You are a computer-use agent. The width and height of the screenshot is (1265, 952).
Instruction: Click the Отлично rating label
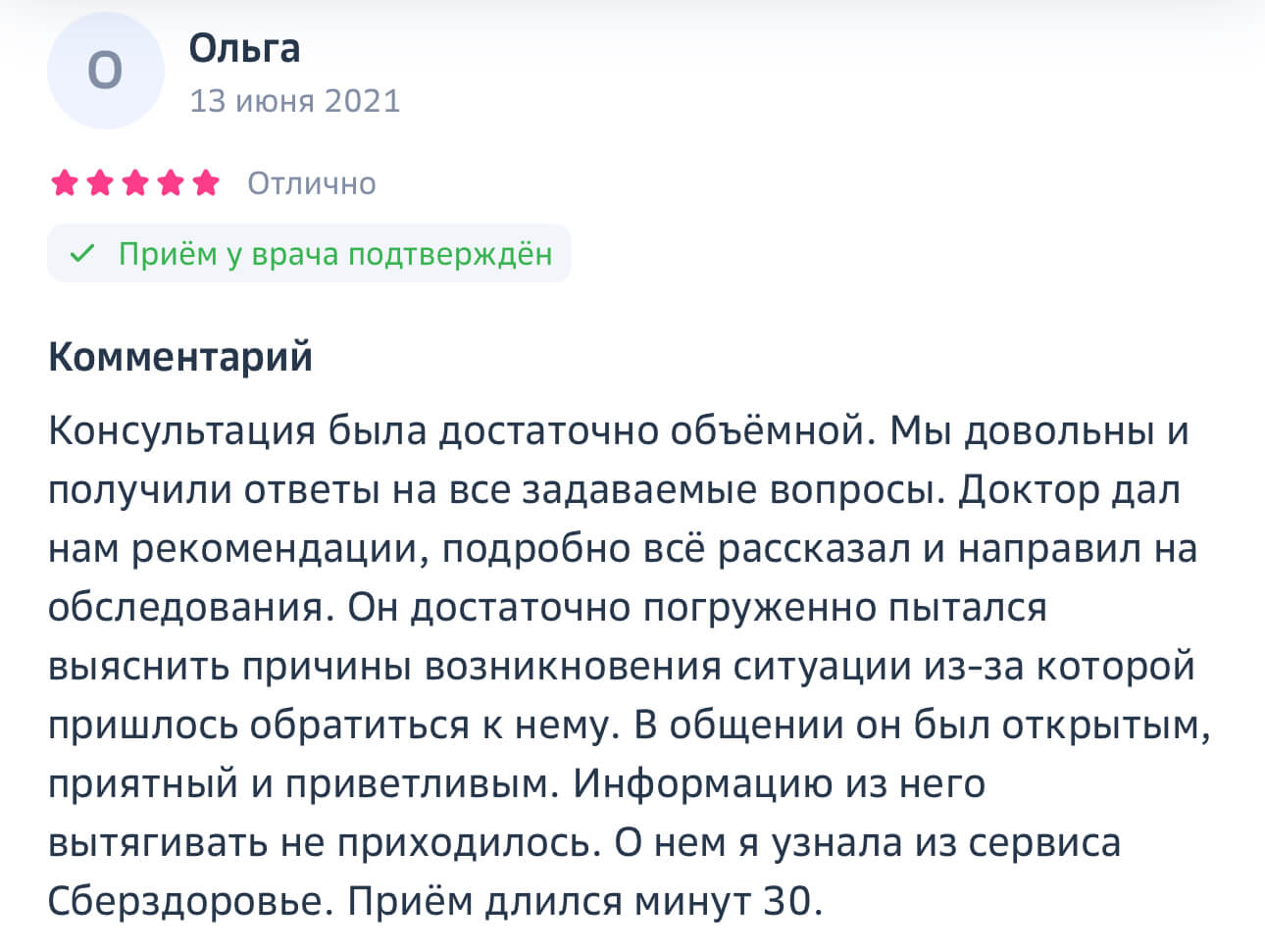(x=311, y=183)
